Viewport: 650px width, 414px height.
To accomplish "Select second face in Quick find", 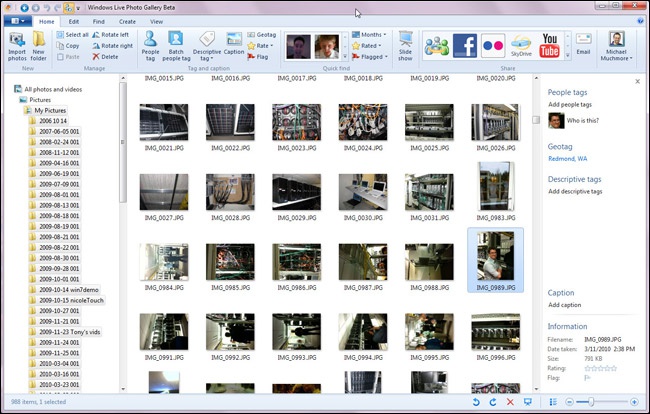I will (326, 46).
